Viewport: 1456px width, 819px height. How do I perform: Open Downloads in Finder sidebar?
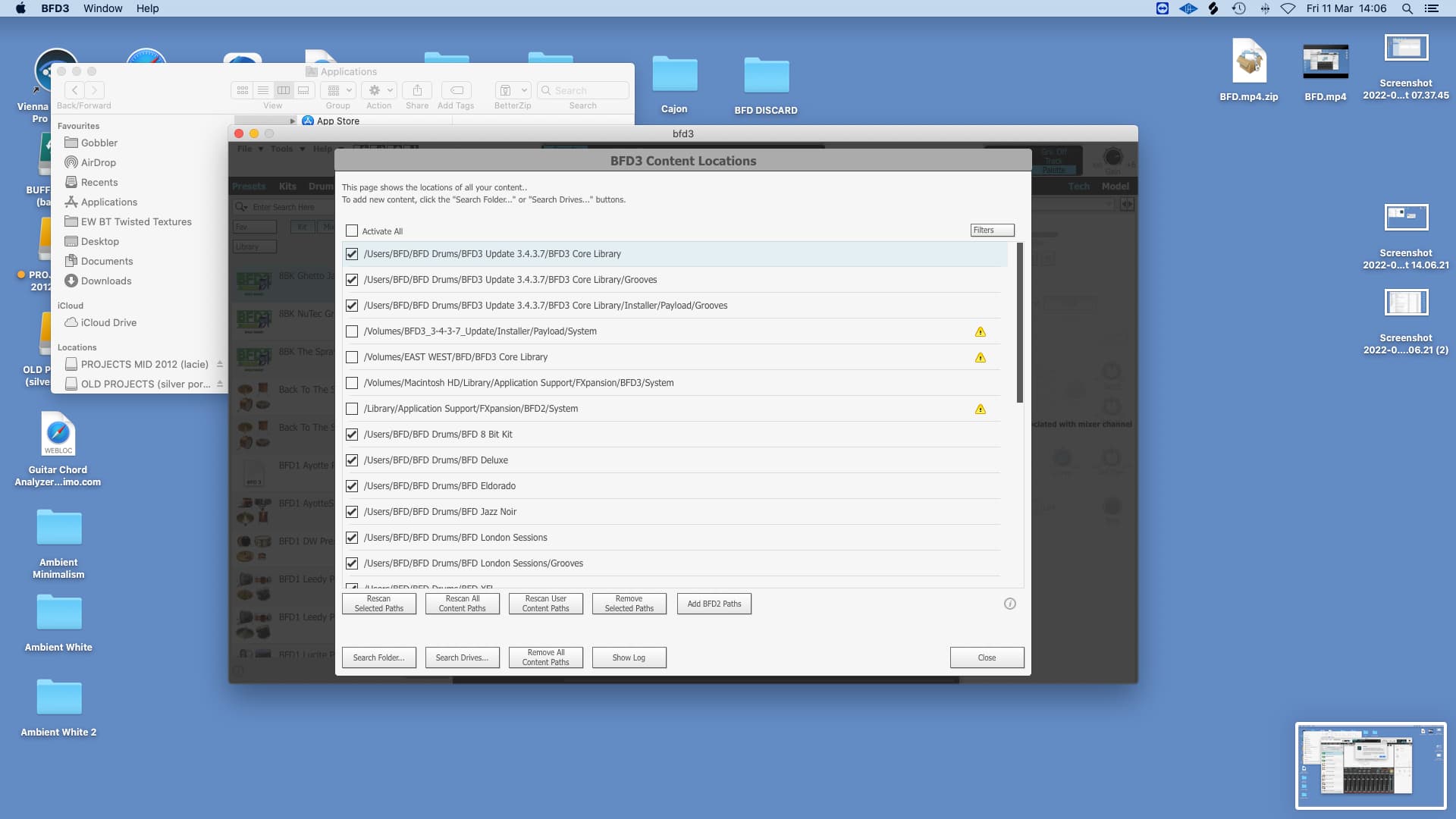point(106,281)
